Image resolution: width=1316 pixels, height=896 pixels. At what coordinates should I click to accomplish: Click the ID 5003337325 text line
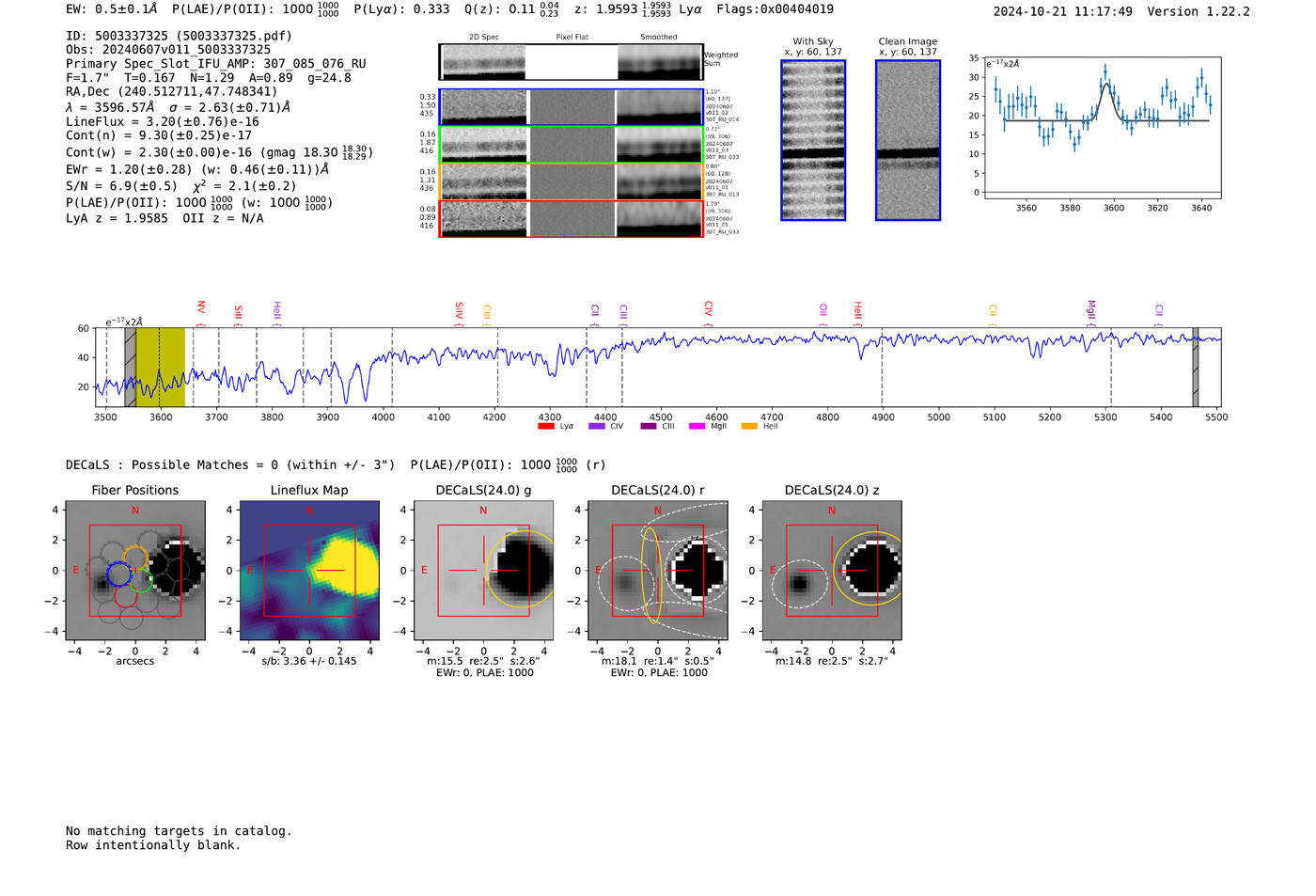tap(179, 36)
